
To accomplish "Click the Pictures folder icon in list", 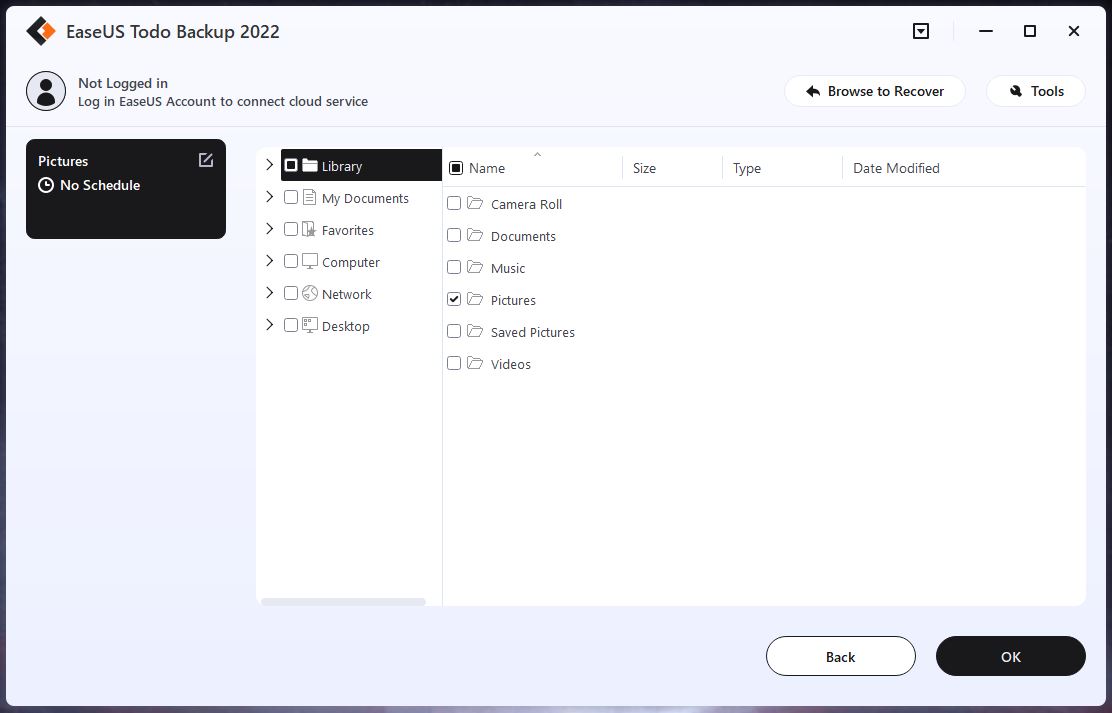I will 475,299.
